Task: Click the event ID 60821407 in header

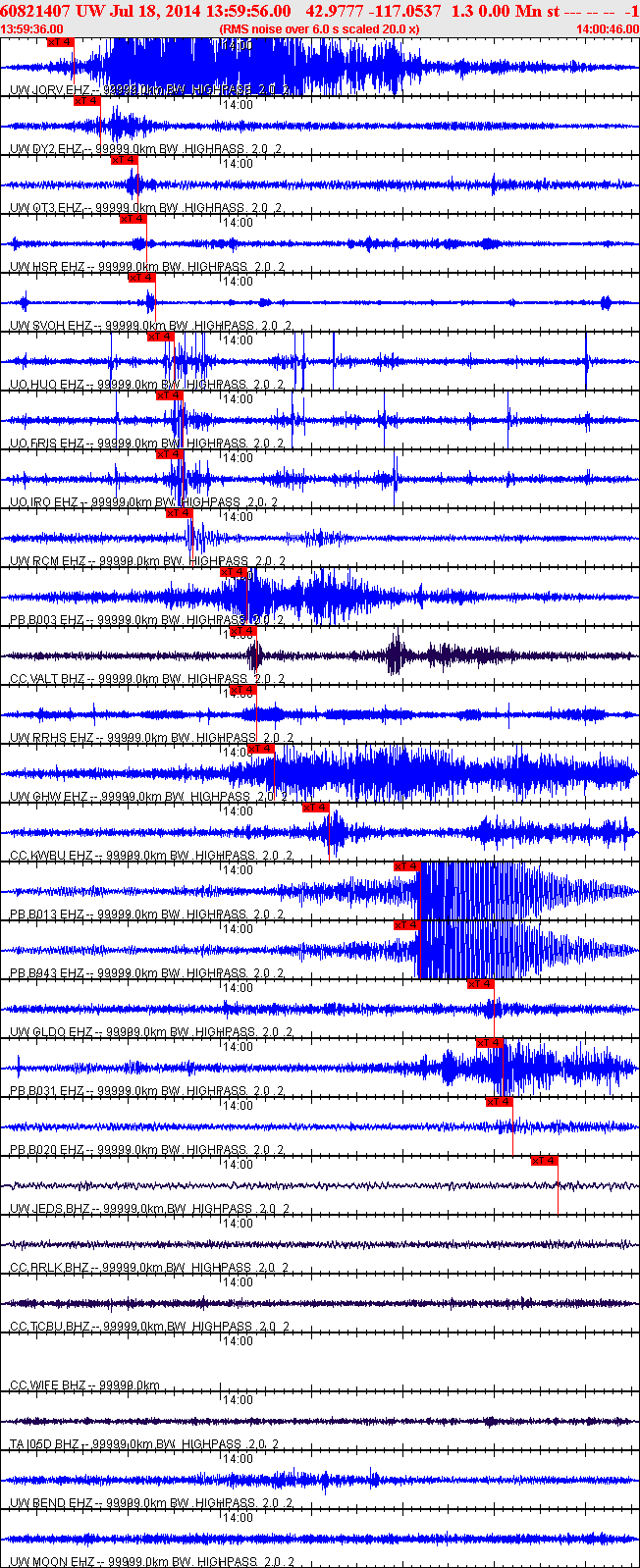Action: coord(34,11)
